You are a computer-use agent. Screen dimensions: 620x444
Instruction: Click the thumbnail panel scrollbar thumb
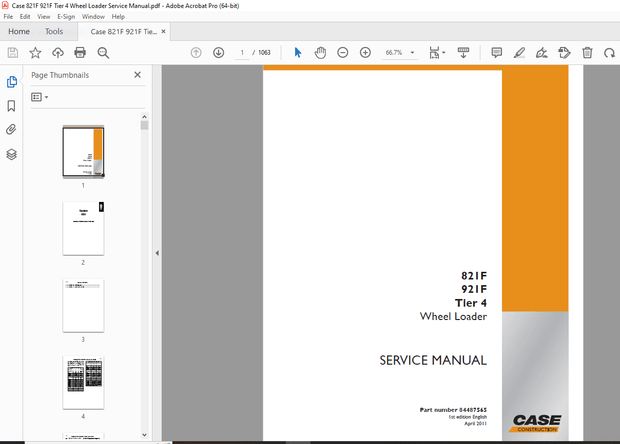point(144,125)
